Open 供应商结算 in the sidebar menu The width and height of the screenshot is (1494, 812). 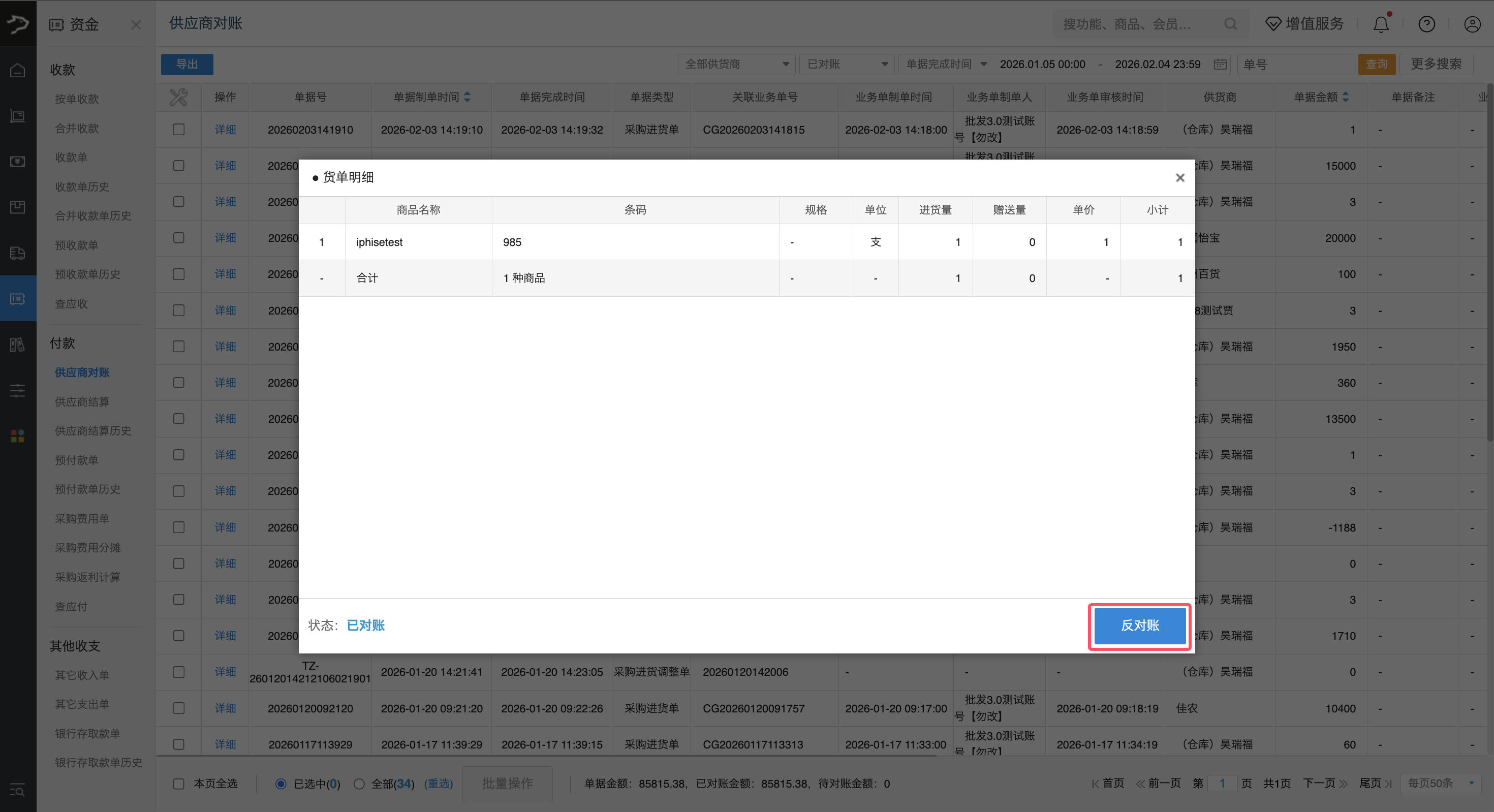[x=82, y=401]
